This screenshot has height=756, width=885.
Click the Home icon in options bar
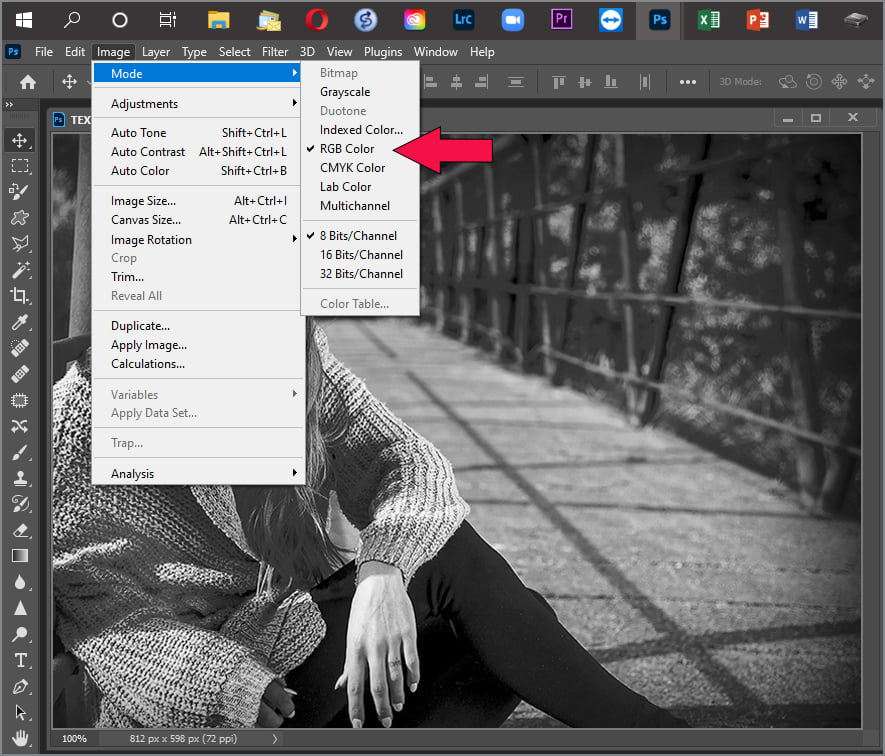point(28,82)
